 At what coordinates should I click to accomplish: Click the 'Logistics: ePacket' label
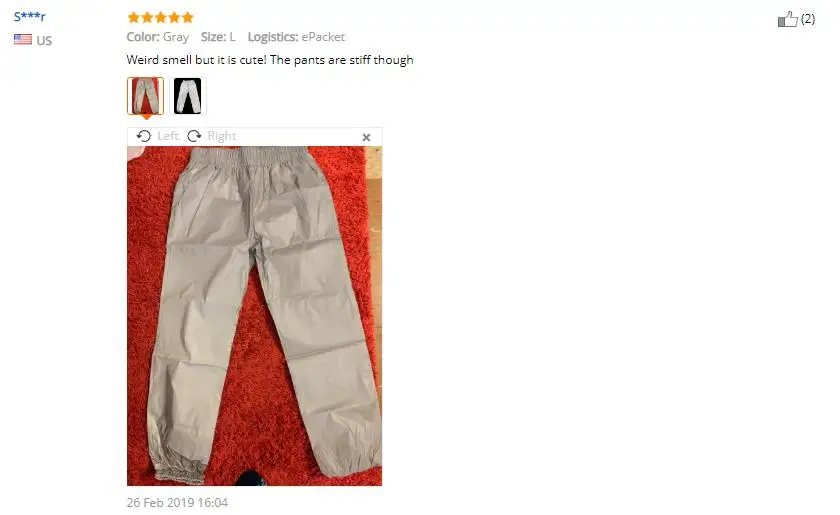click(296, 37)
